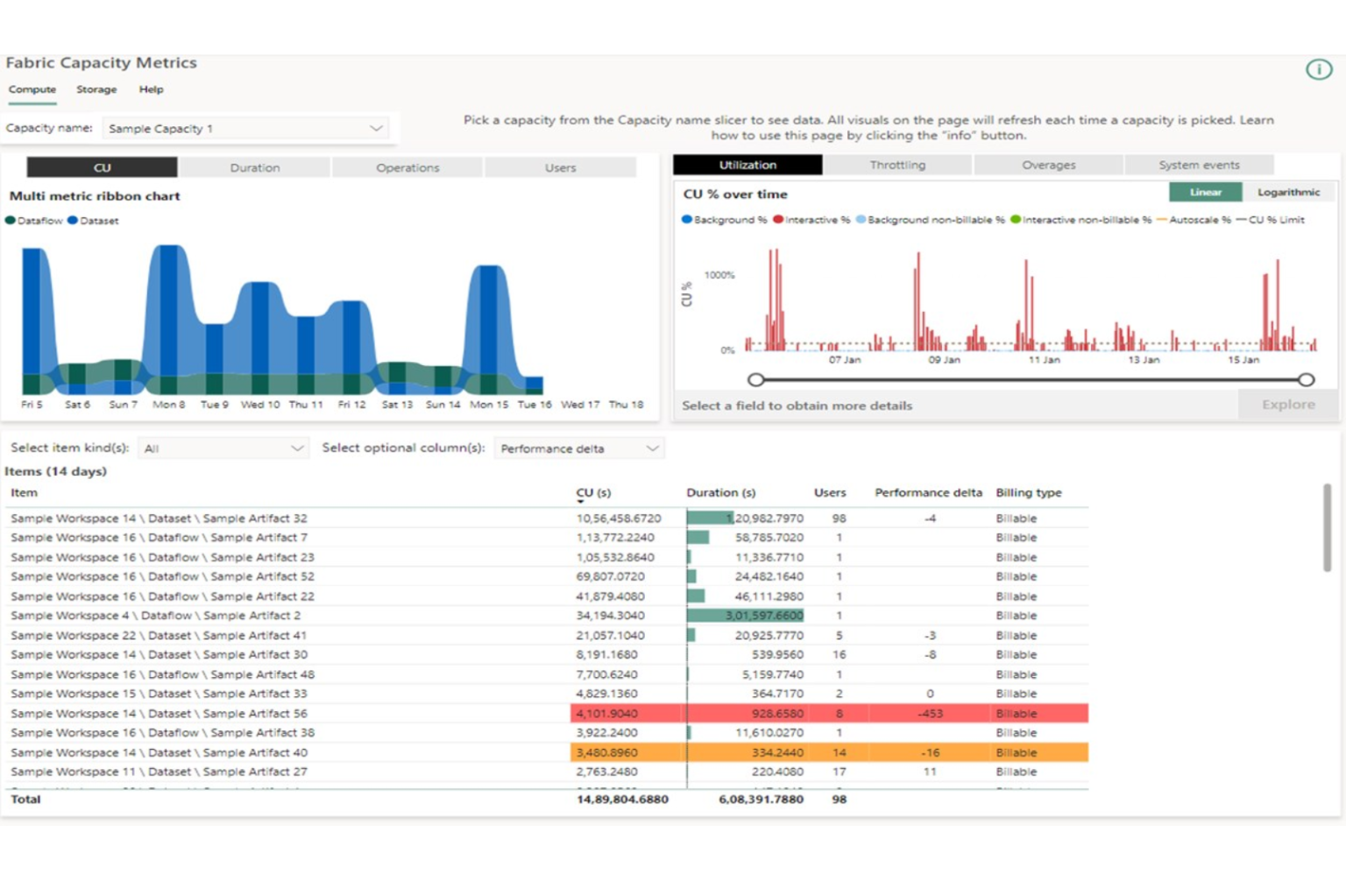Open the System events tab
The image size is (1346, 896).
tap(1199, 165)
